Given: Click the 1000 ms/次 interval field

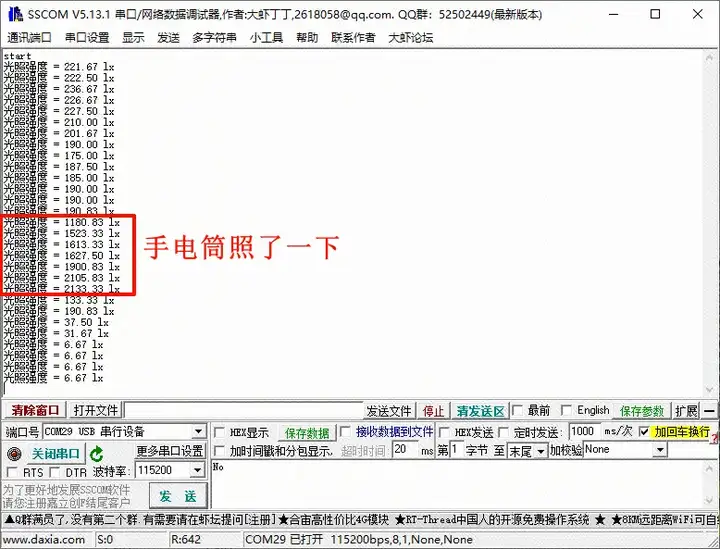Looking at the screenshot, I should (585, 431).
